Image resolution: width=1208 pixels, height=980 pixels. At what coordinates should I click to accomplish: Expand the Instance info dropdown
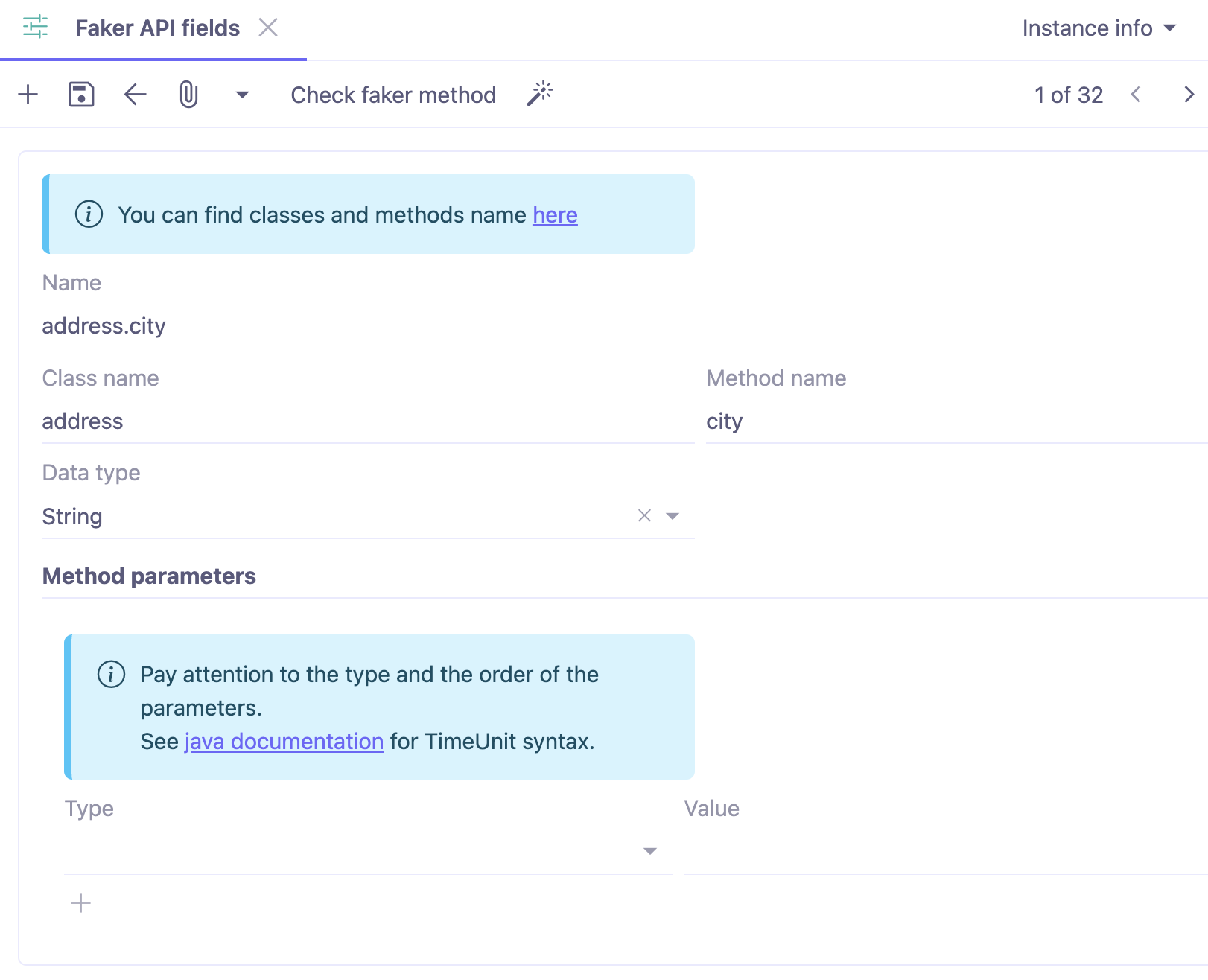pyautogui.click(x=1100, y=28)
